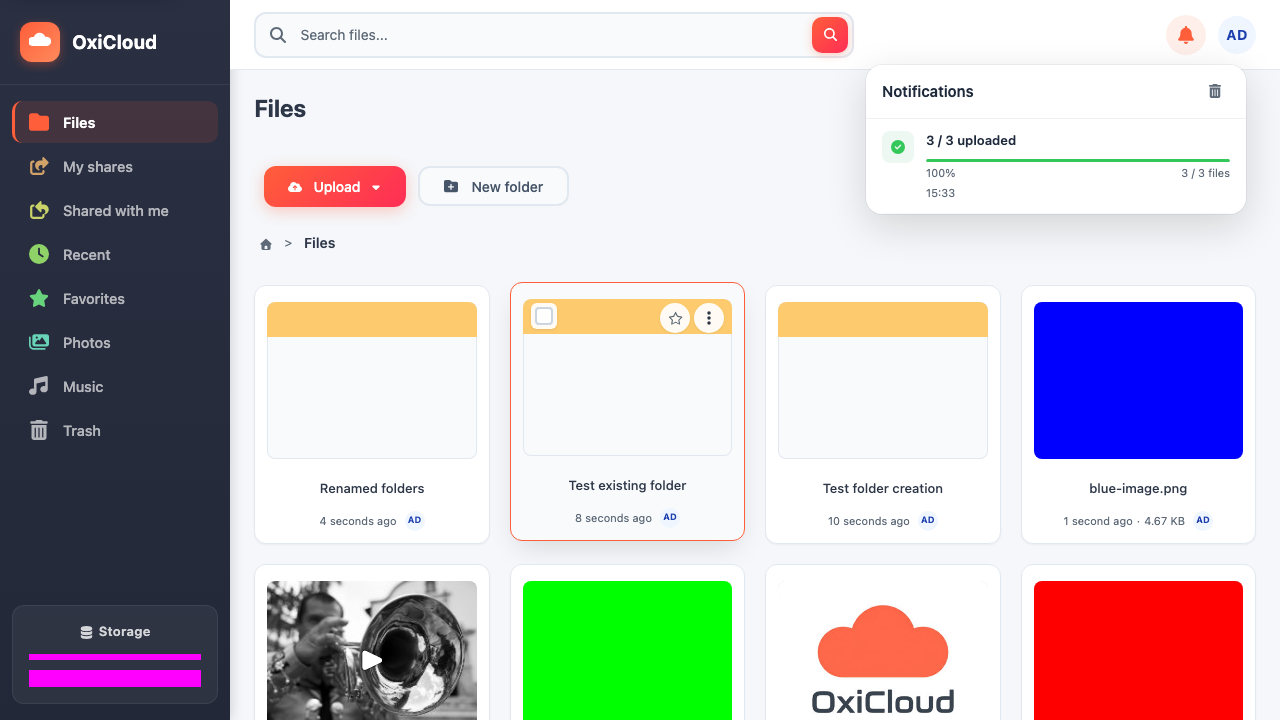Open more options for Test existing folder
The height and width of the screenshot is (720, 1280).
(x=709, y=318)
